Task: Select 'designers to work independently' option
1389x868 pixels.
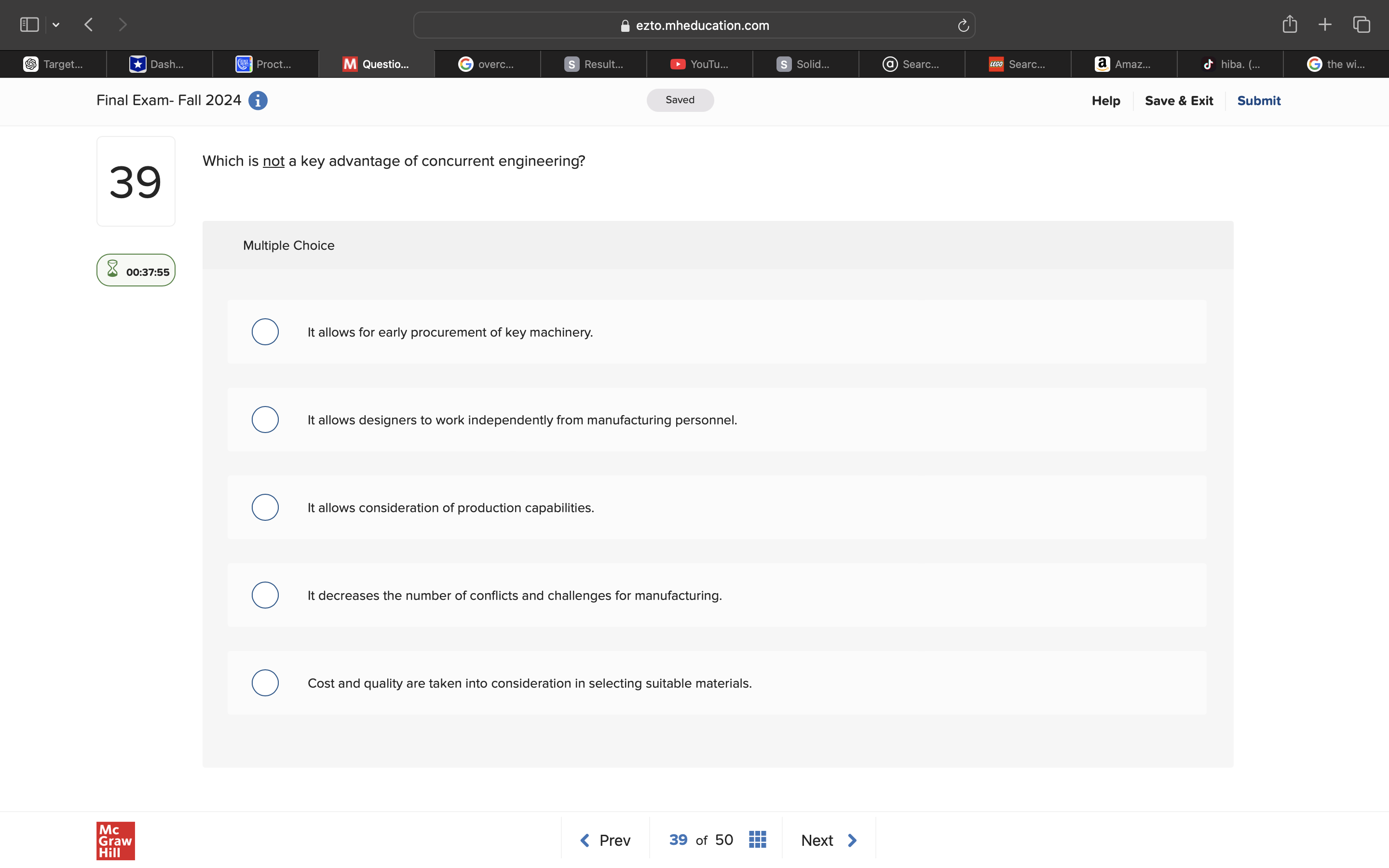Action: pos(265,420)
